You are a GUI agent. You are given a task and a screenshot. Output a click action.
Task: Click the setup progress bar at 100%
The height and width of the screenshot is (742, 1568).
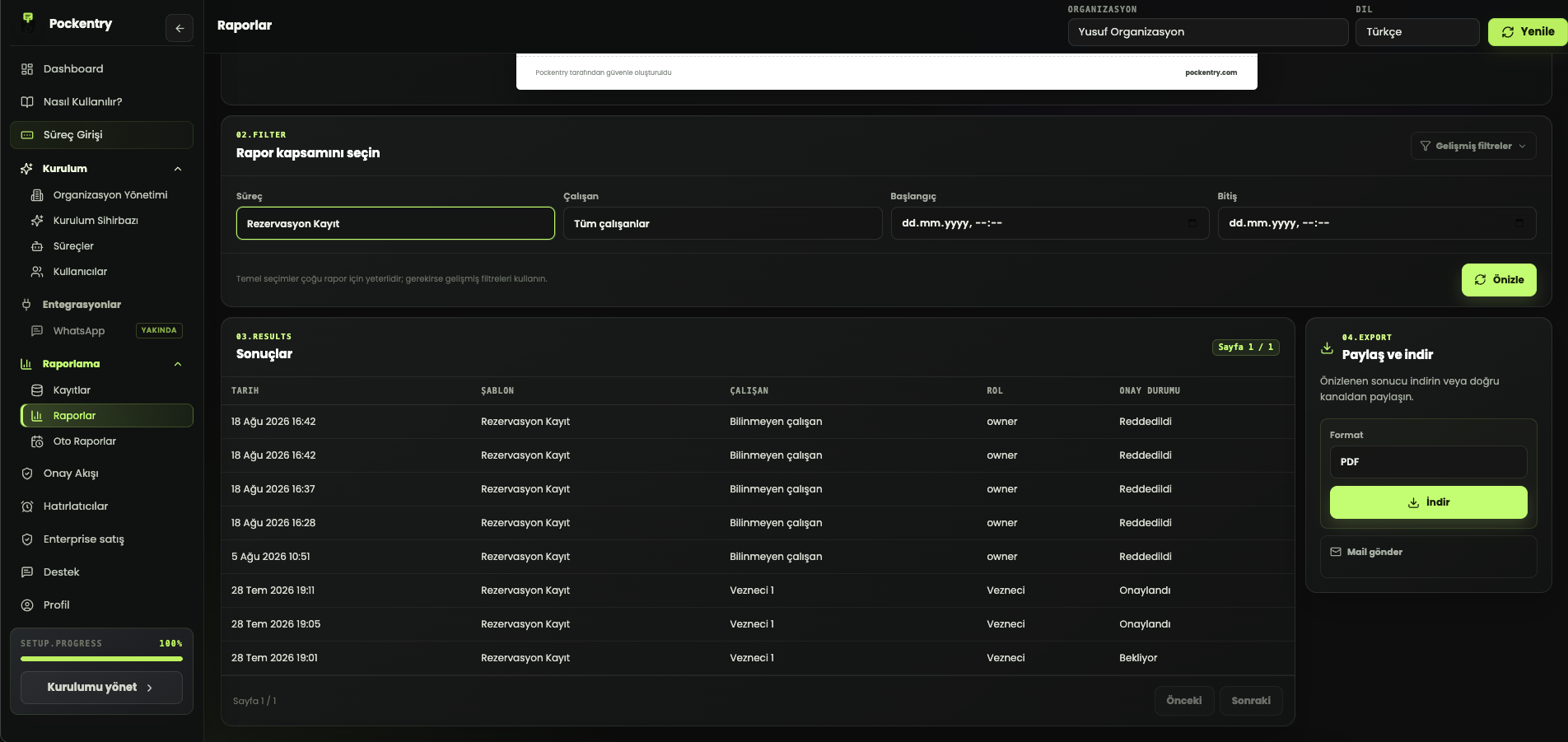click(x=101, y=659)
